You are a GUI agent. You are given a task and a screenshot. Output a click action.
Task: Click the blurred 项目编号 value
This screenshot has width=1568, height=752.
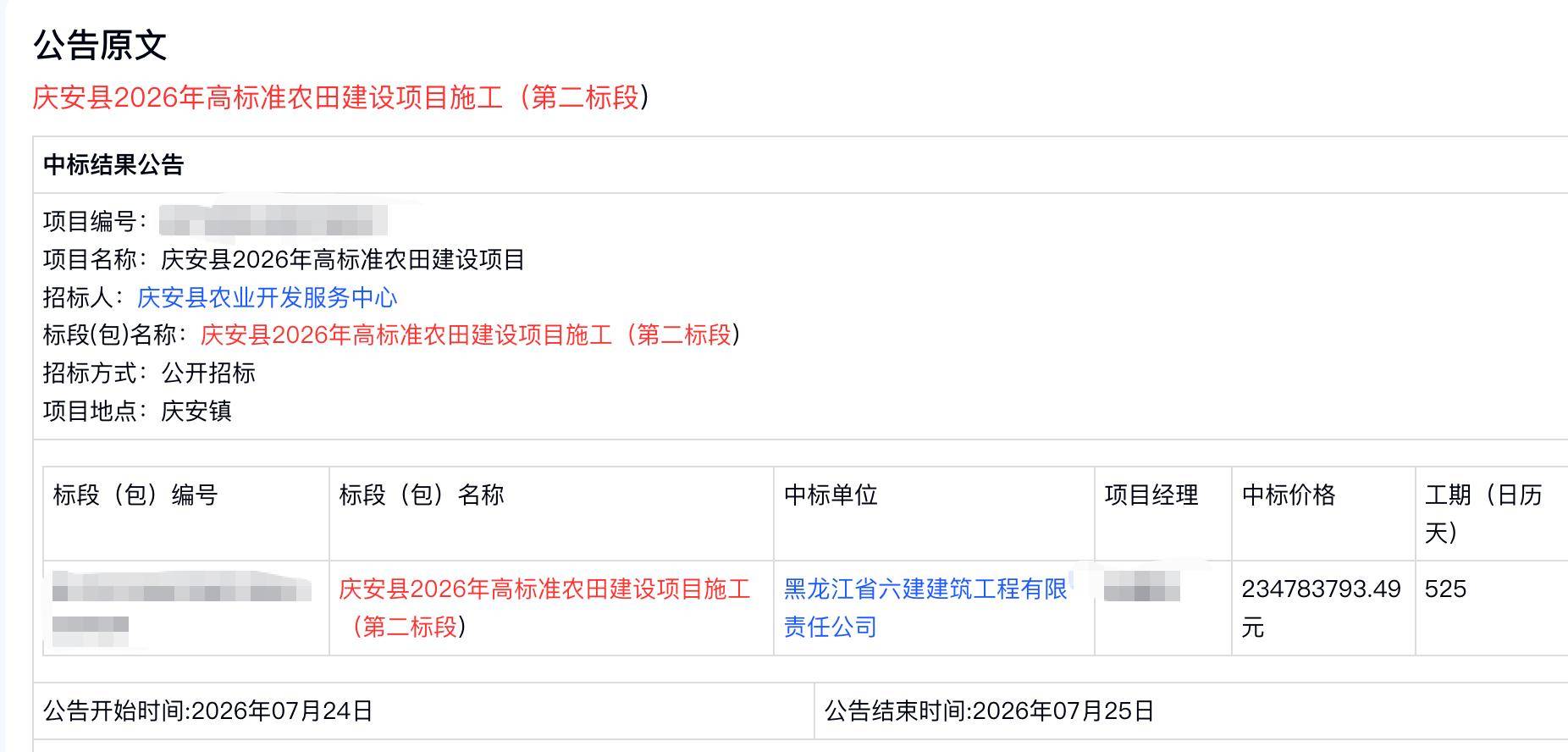(x=273, y=221)
